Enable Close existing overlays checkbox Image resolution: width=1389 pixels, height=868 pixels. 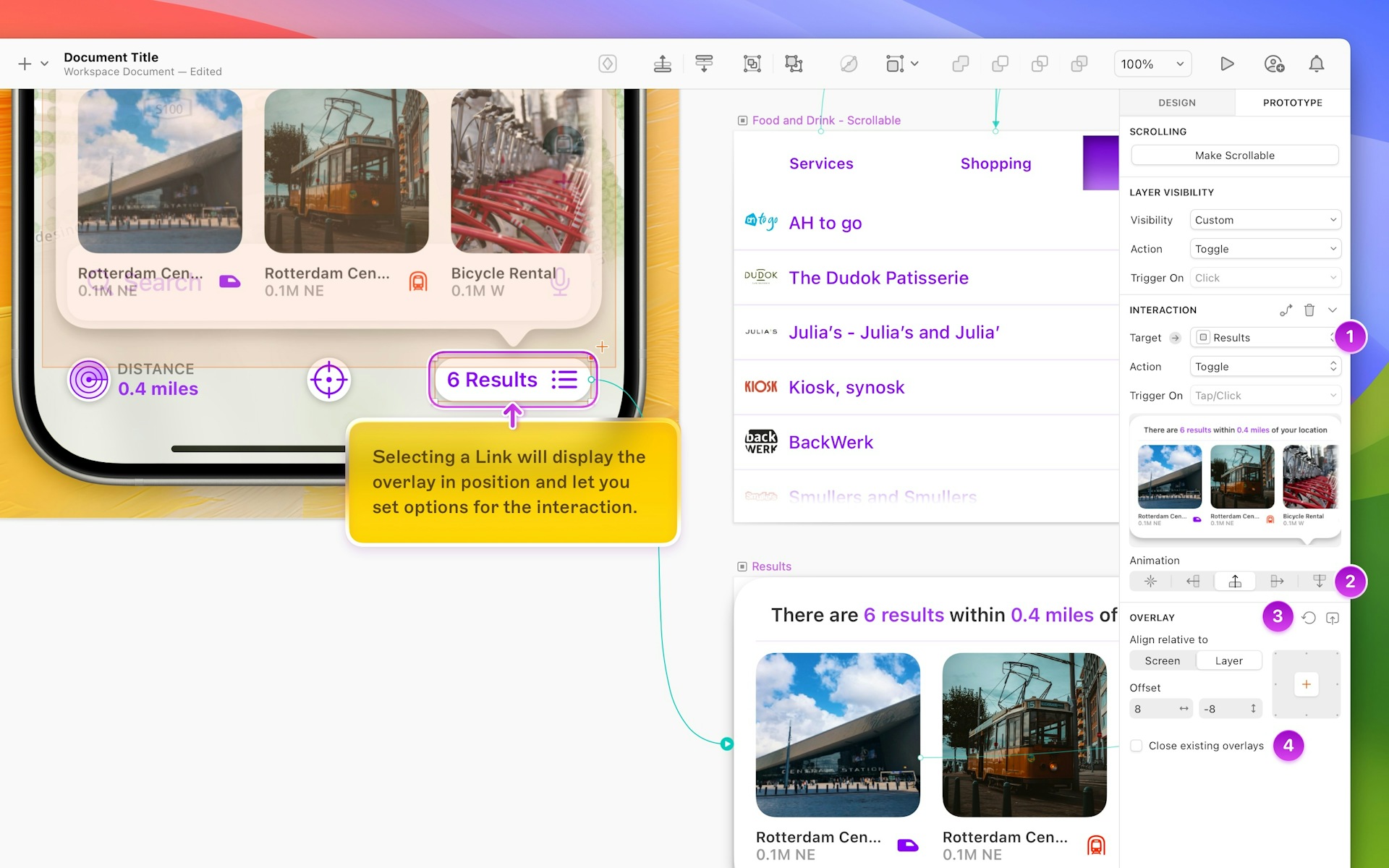[1137, 746]
